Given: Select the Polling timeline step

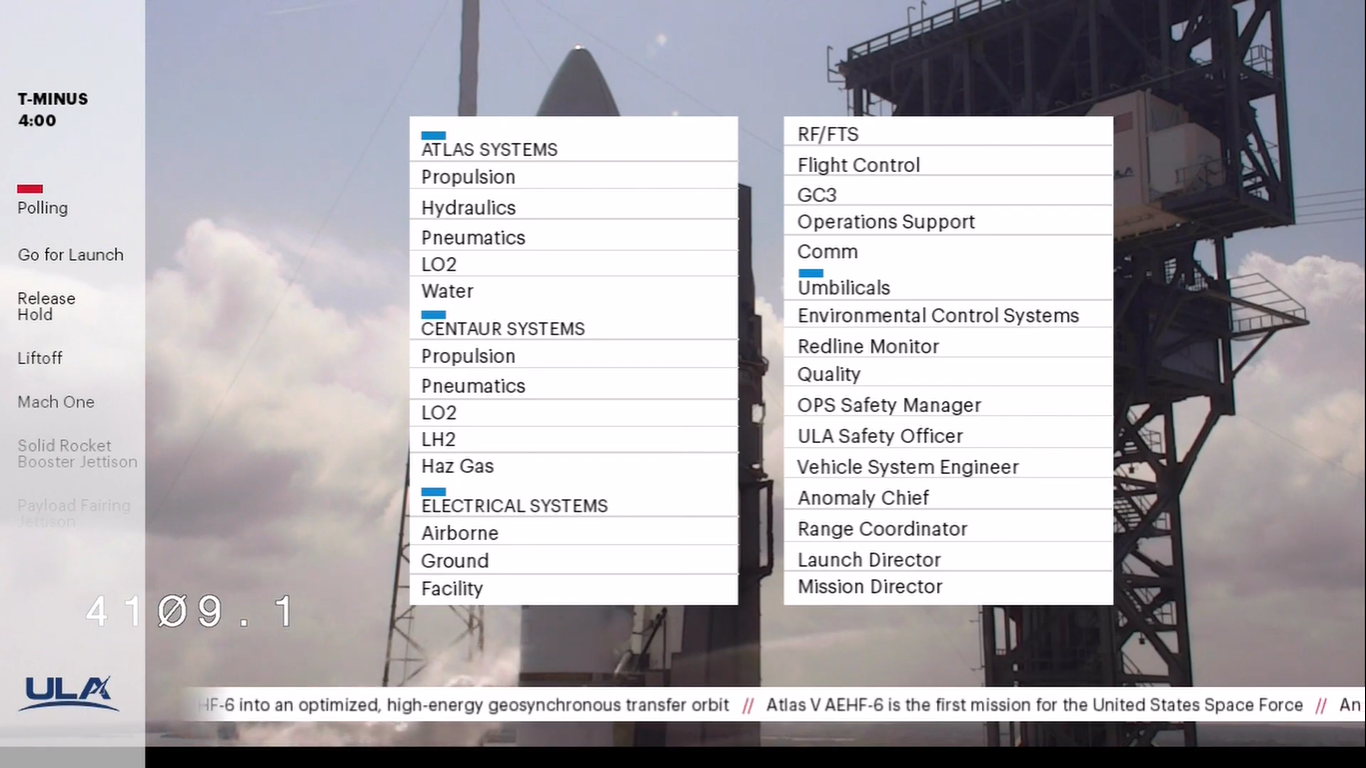Looking at the screenshot, I should [x=43, y=208].
